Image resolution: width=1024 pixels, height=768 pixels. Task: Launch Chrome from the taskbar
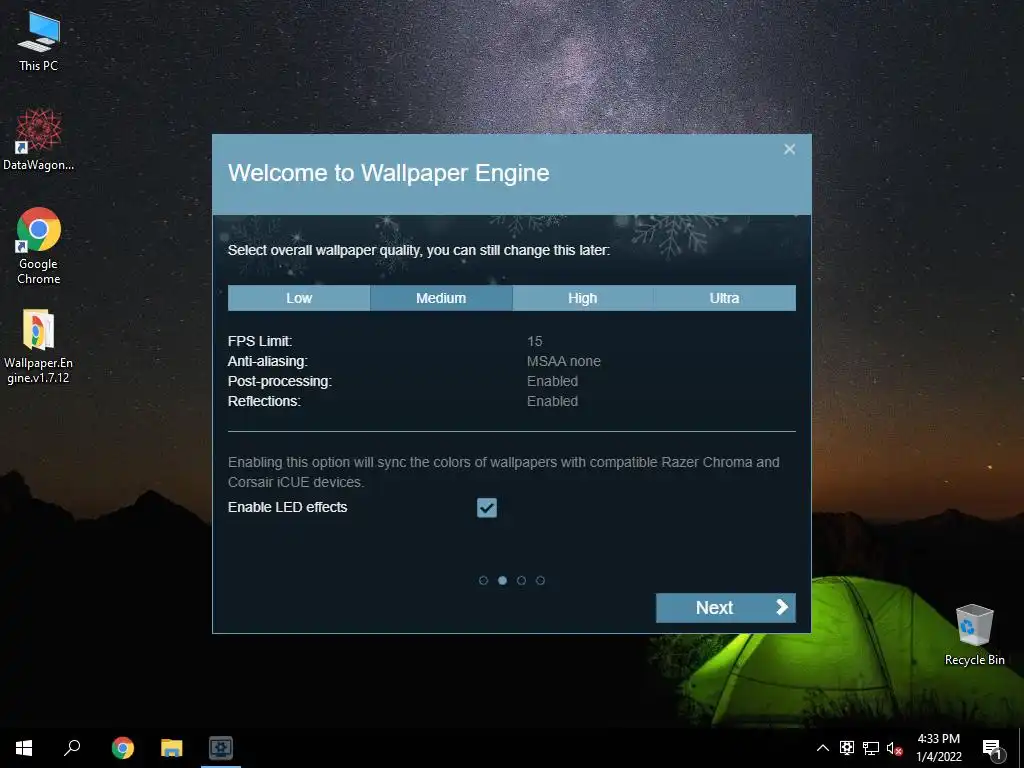point(122,748)
